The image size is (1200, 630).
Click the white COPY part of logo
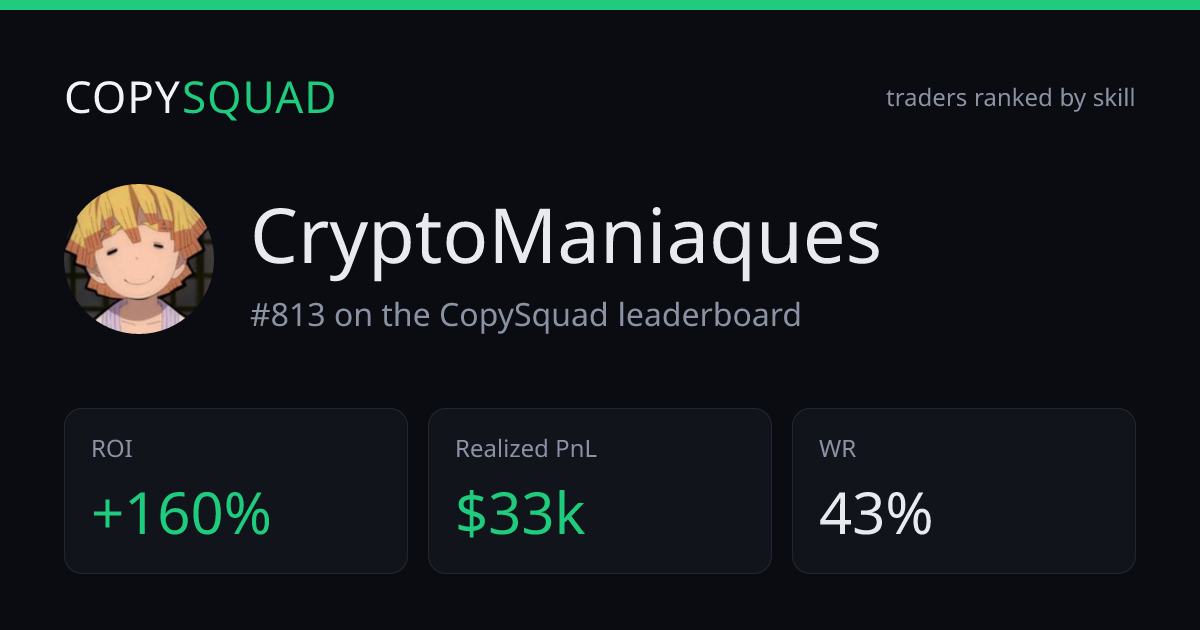coord(123,98)
